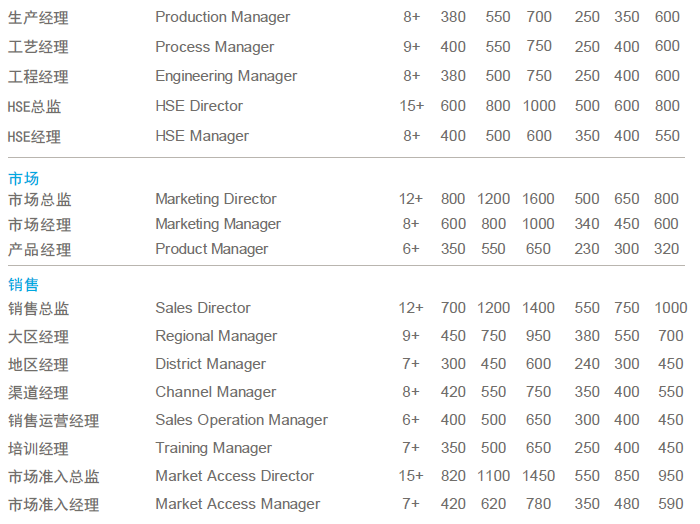Click the HSE Director job title

click(199, 106)
